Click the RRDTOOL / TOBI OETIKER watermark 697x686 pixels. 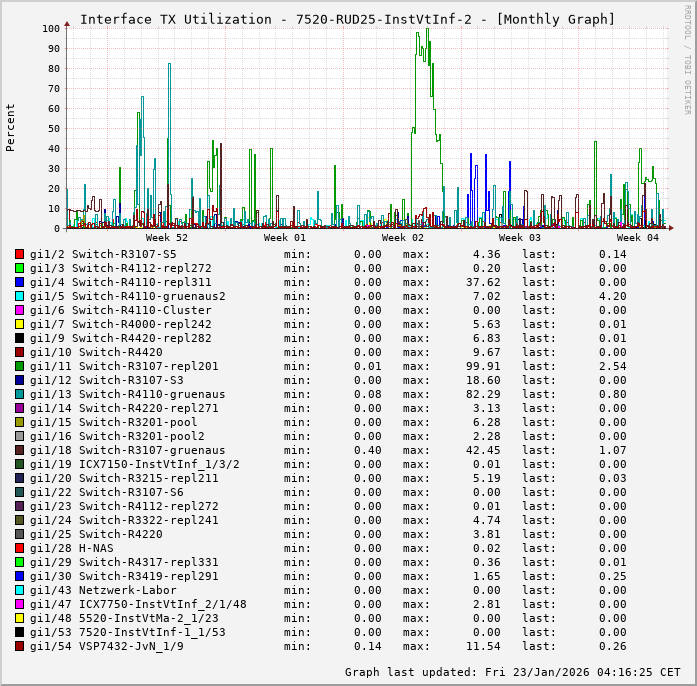pyautogui.click(x=687, y=58)
